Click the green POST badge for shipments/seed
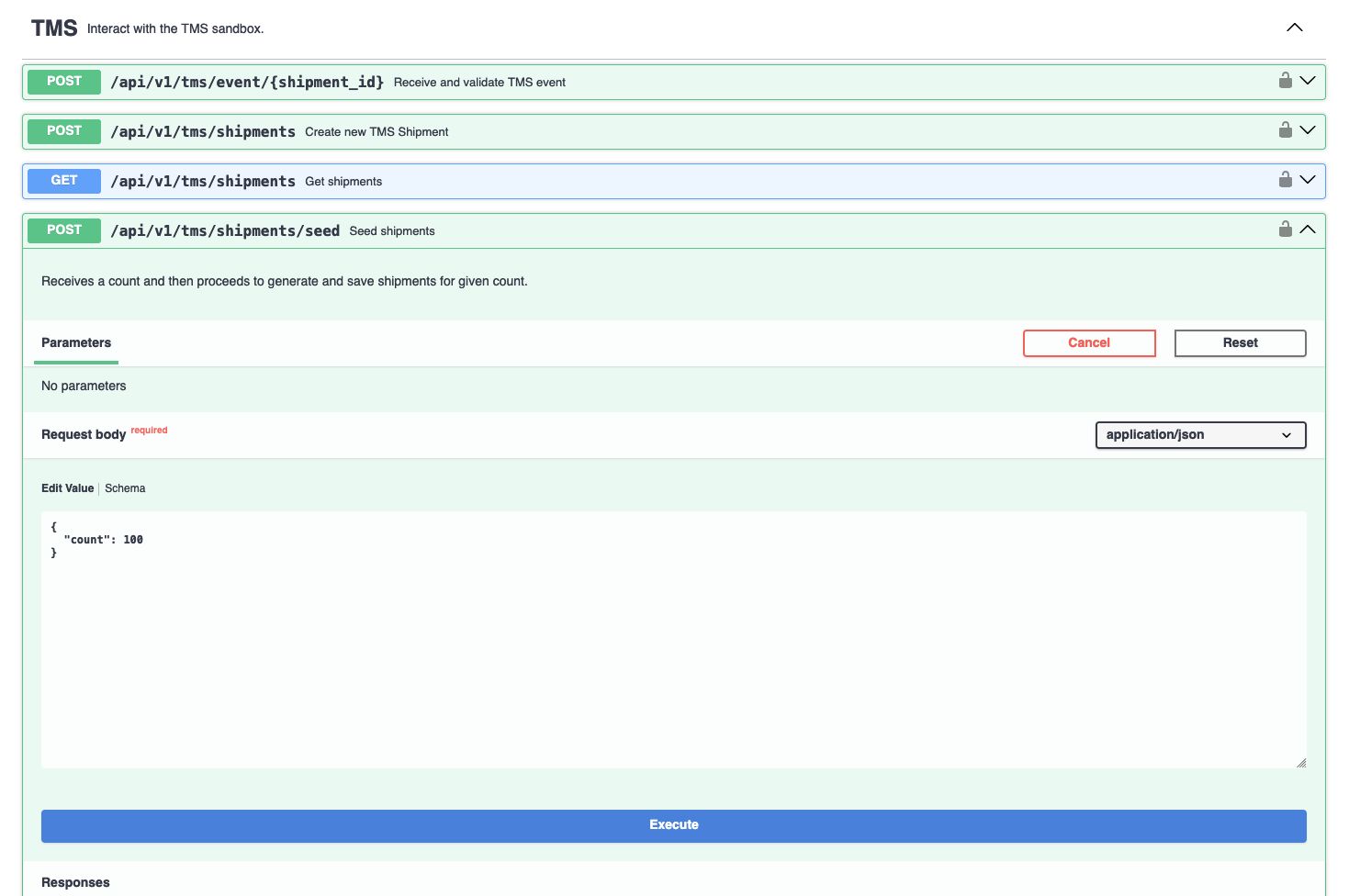 pos(64,230)
